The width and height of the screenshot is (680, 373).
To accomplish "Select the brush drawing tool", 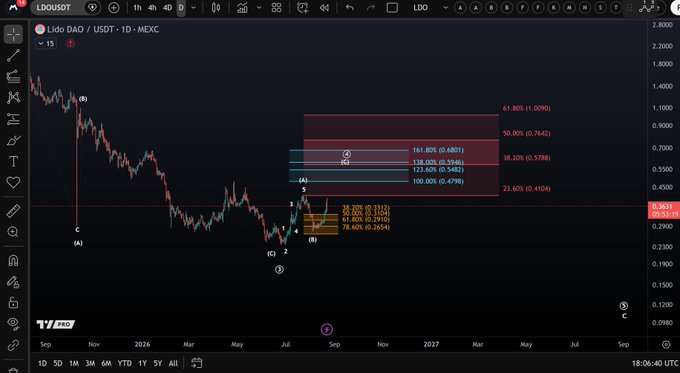I will (13, 141).
